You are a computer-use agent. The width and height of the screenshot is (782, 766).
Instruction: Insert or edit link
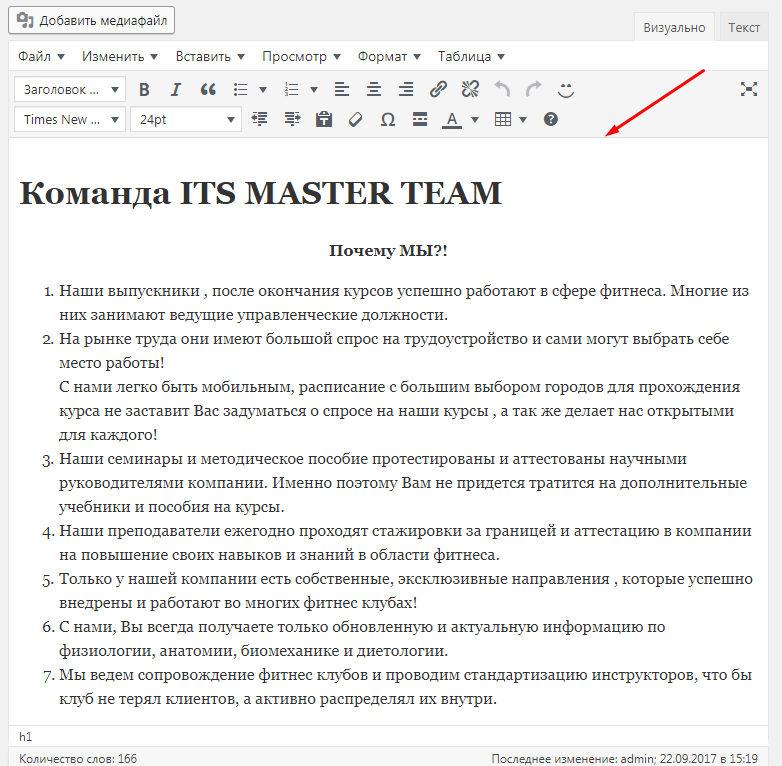[x=438, y=90]
